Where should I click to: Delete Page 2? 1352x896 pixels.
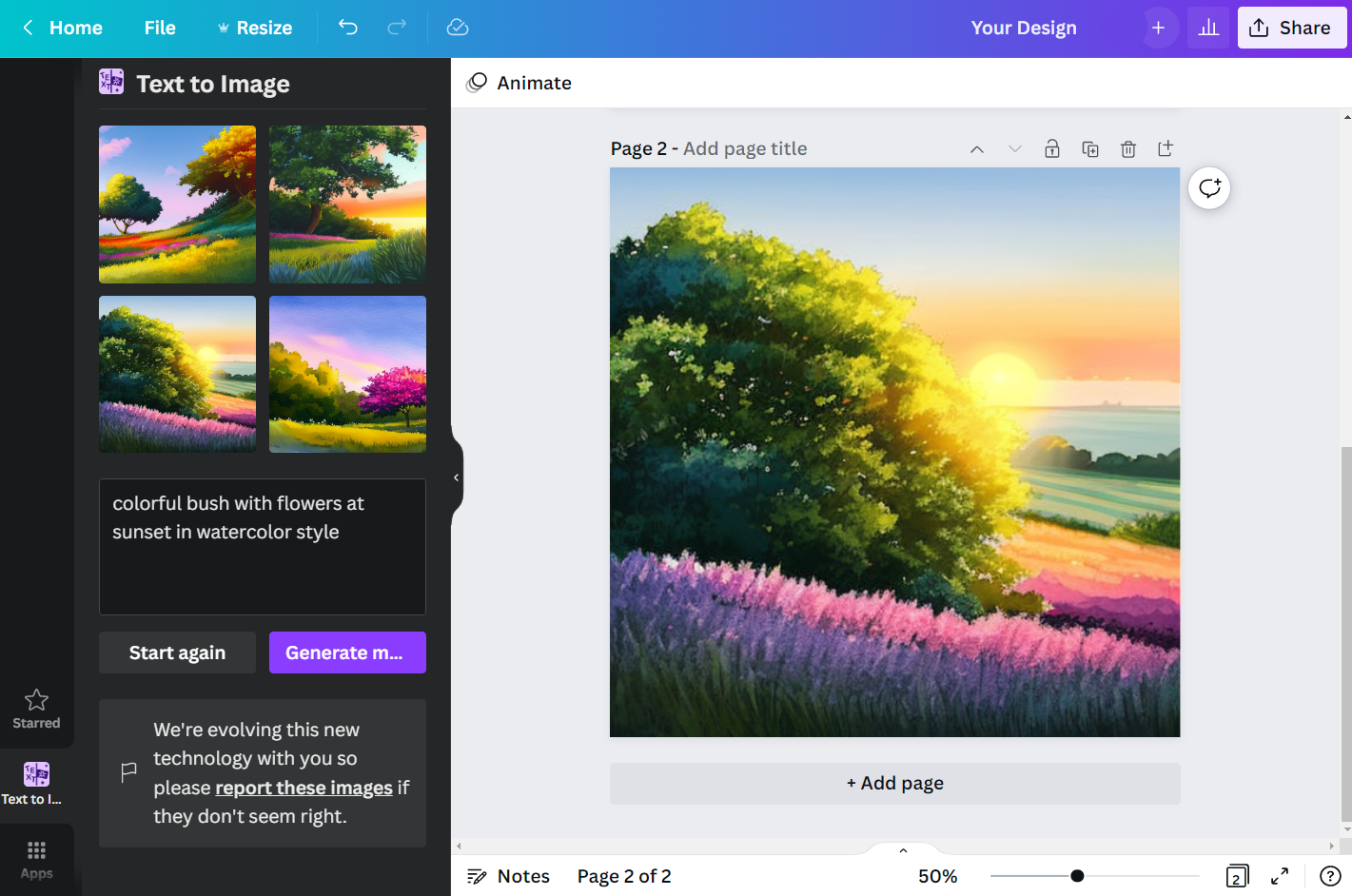click(1127, 148)
